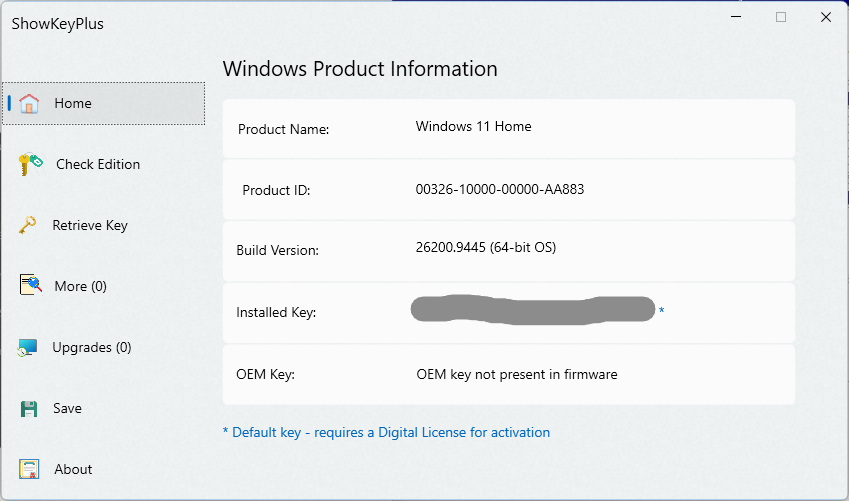This screenshot has height=501, width=849.
Task: Go to Retrieve Key section
Action: click(x=90, y=225)
